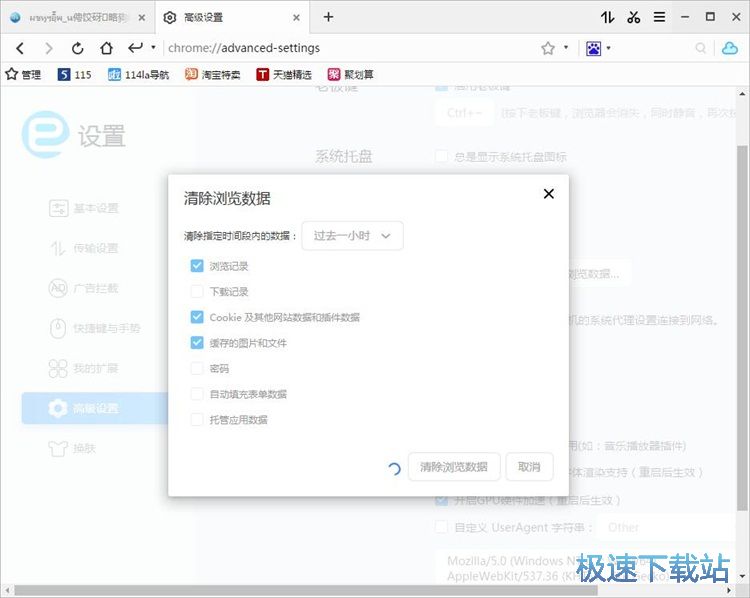Screen dimensions: 750x598
Task: Click the undo closed tab arrow icon
Action: [135, 47]
